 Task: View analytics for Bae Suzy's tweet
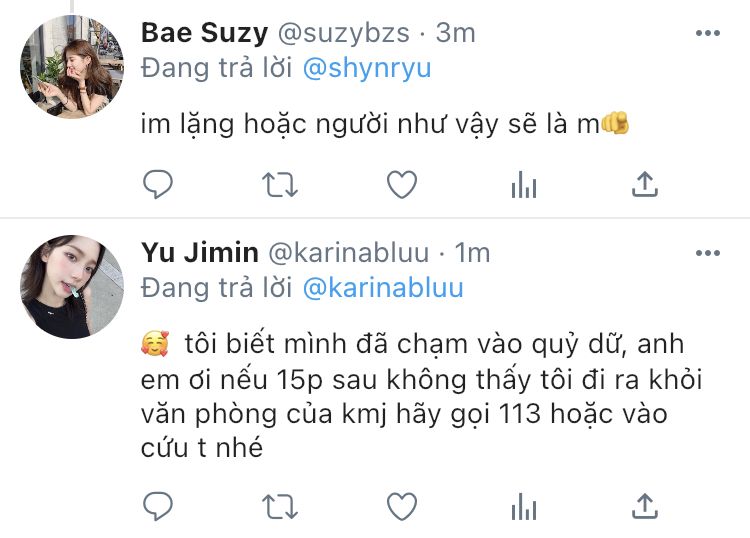(x=524, y=185)
